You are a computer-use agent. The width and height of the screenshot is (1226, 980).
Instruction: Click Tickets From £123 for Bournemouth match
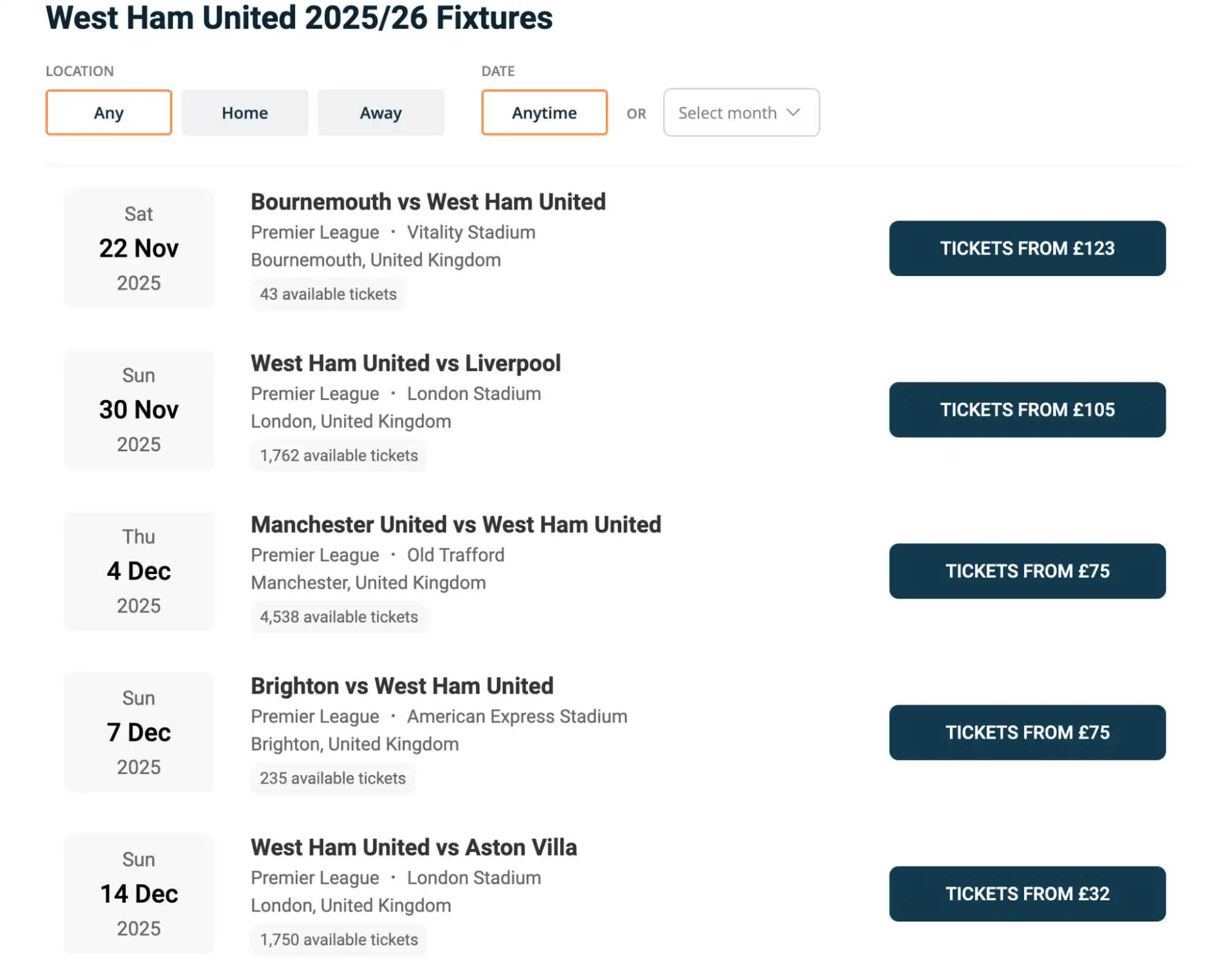pos(1027,248)
